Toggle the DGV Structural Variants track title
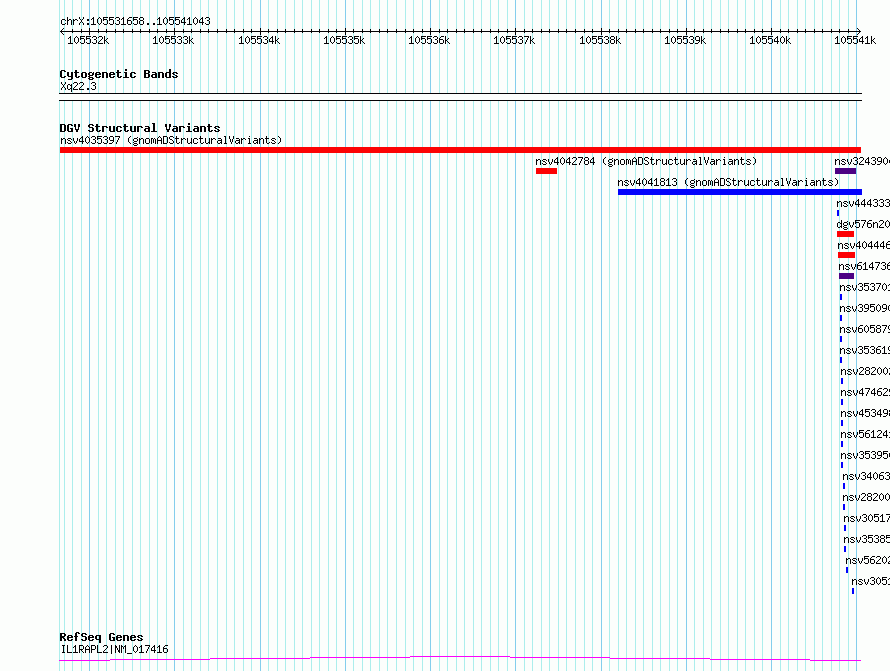This screenshot has width=890, height=671. click(x=140, y=128)
